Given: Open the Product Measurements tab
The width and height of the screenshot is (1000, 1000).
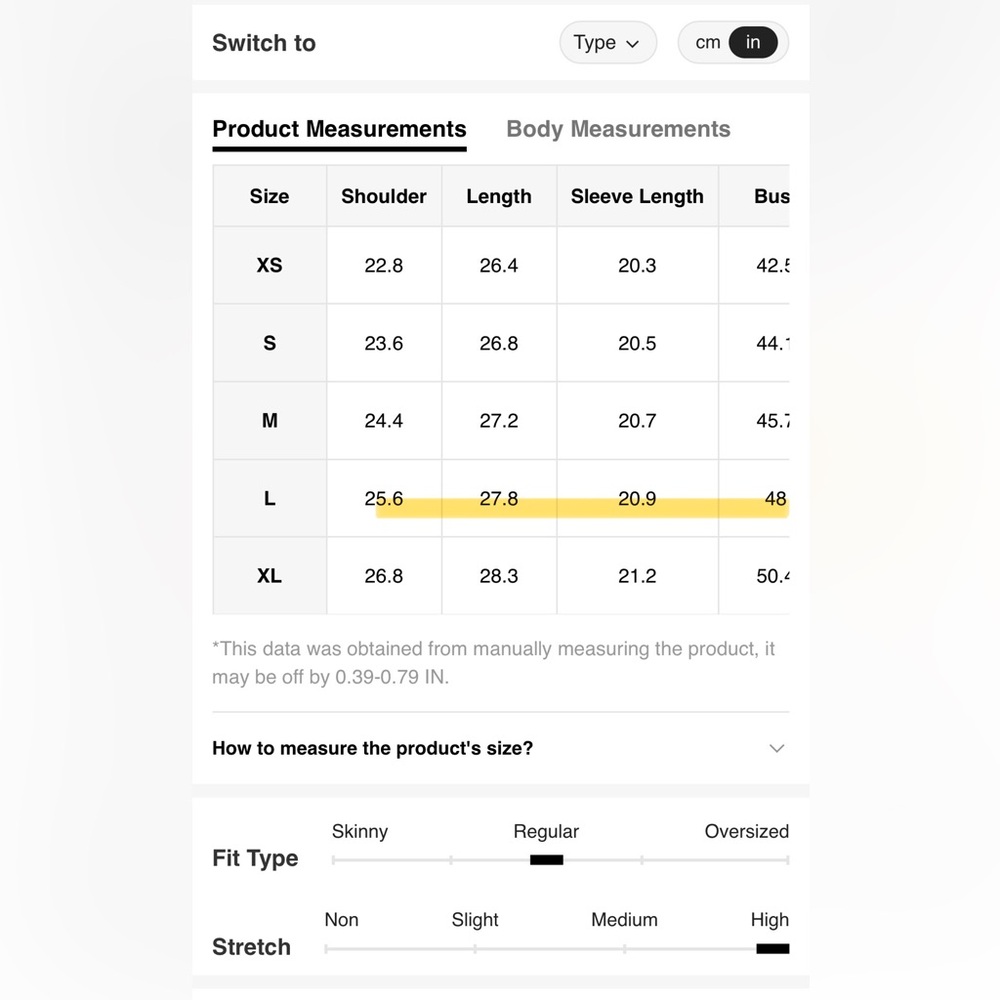Looking at the screenshot, I should pyautogui.click(x=339, y=129).
